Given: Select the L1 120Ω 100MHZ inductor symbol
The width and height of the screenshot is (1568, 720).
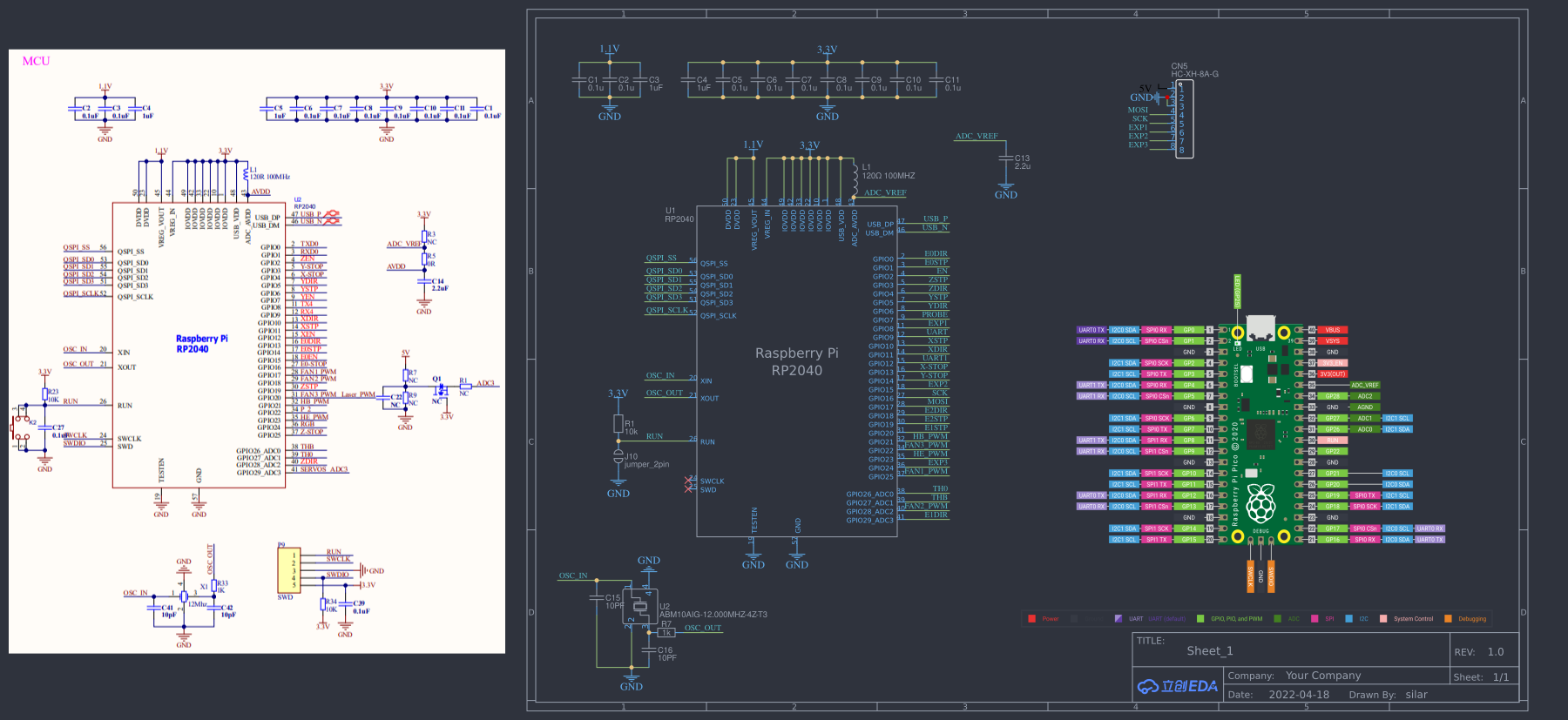Looking at the screenshot, I should pyautogui.click(x=854, y=178).
